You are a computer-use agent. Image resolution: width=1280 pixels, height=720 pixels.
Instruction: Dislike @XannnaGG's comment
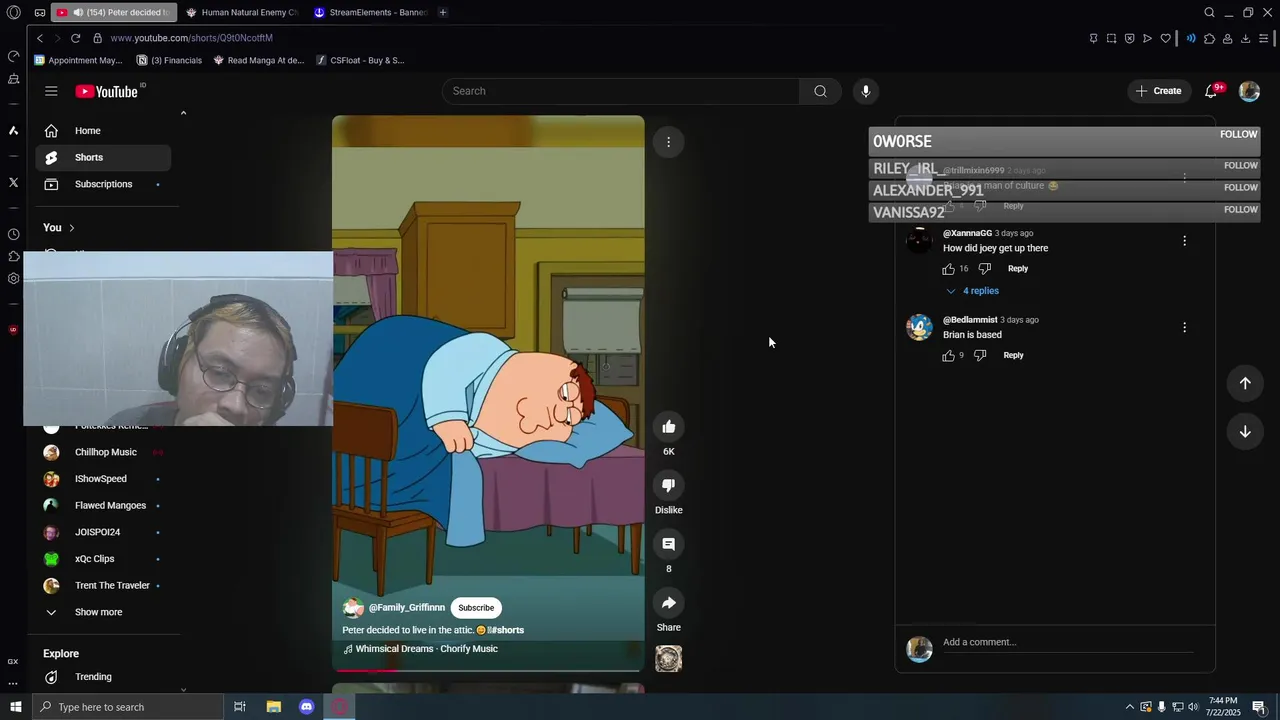(984, 268)
